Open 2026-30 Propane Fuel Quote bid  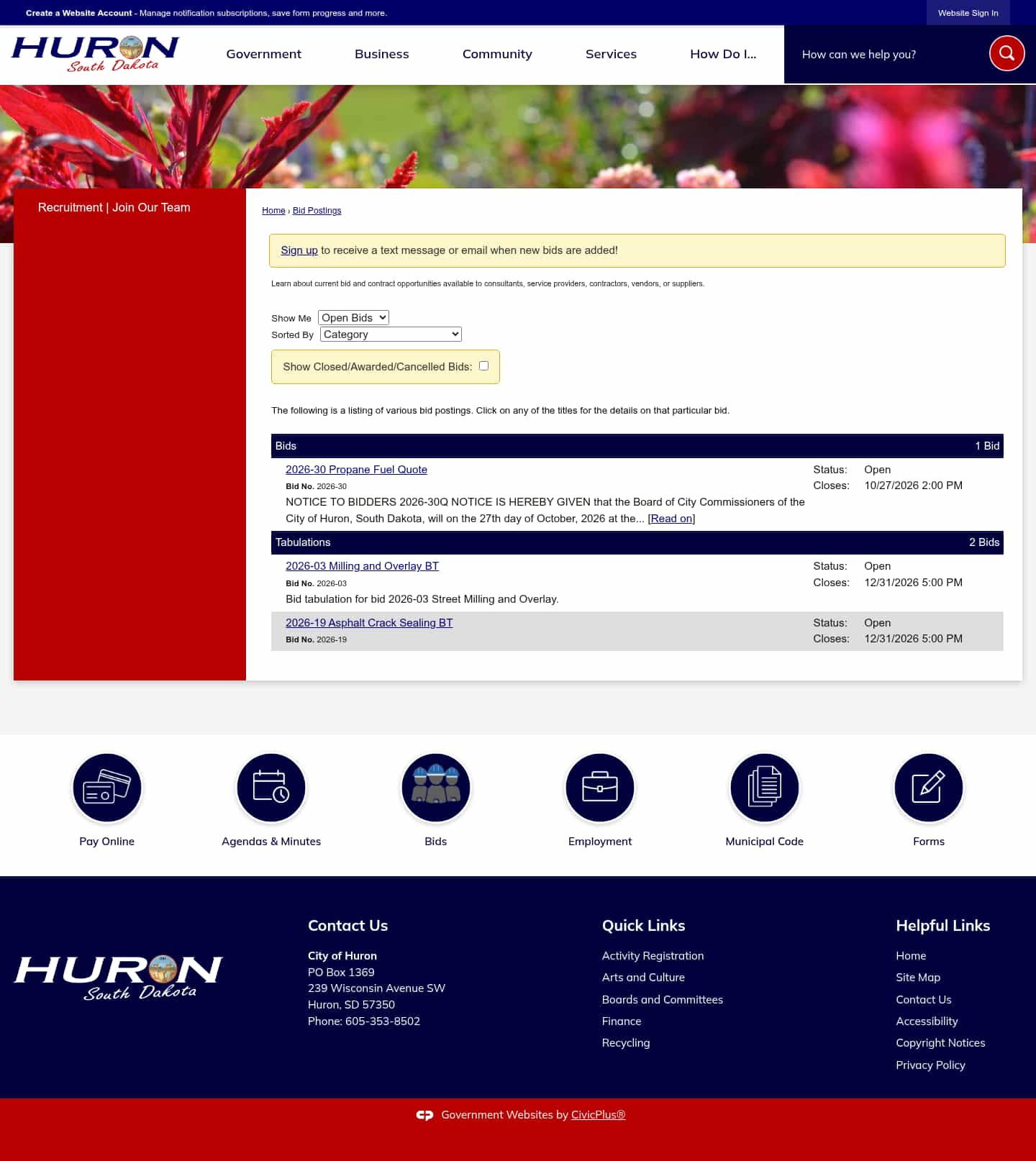(356, 469)
